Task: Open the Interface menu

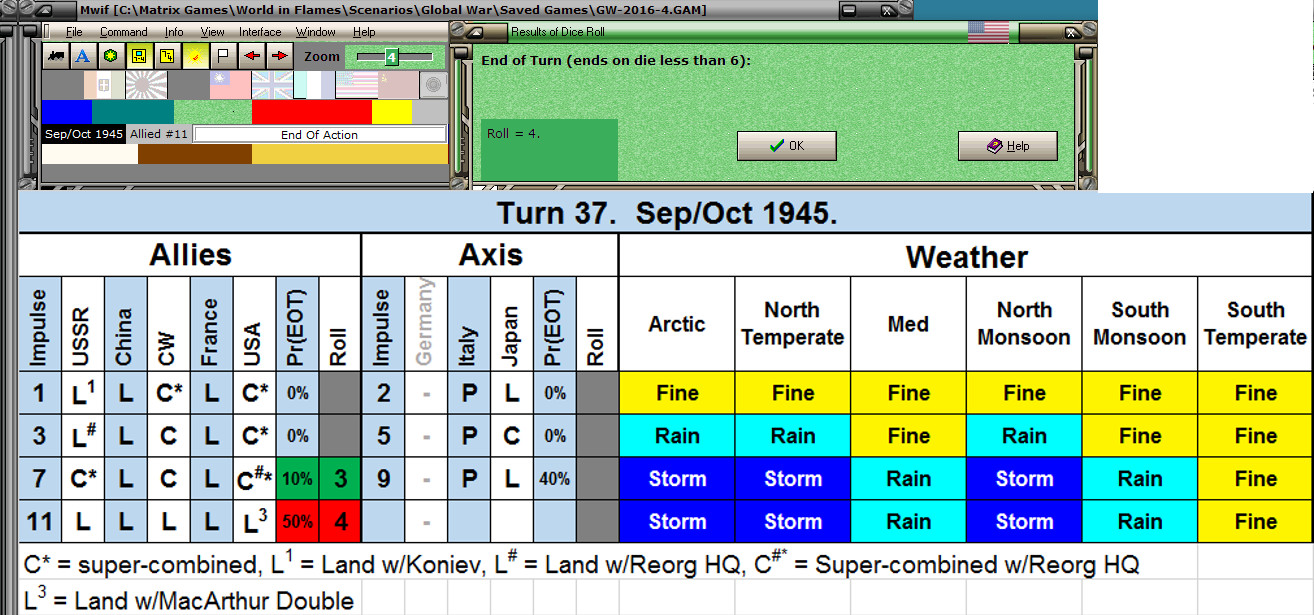Action: [x=260, y=32]
